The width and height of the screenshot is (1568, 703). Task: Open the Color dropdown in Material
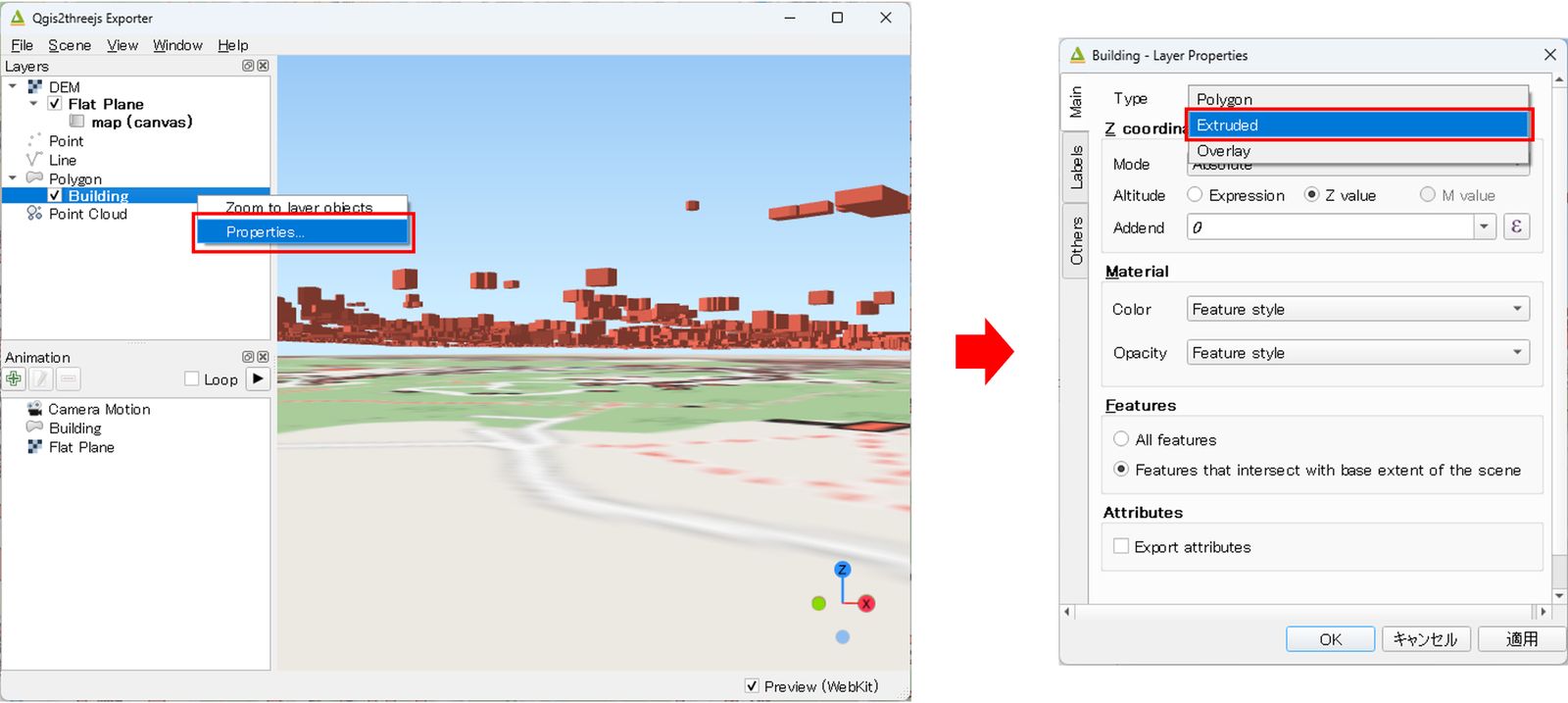tap(1358, 309)
